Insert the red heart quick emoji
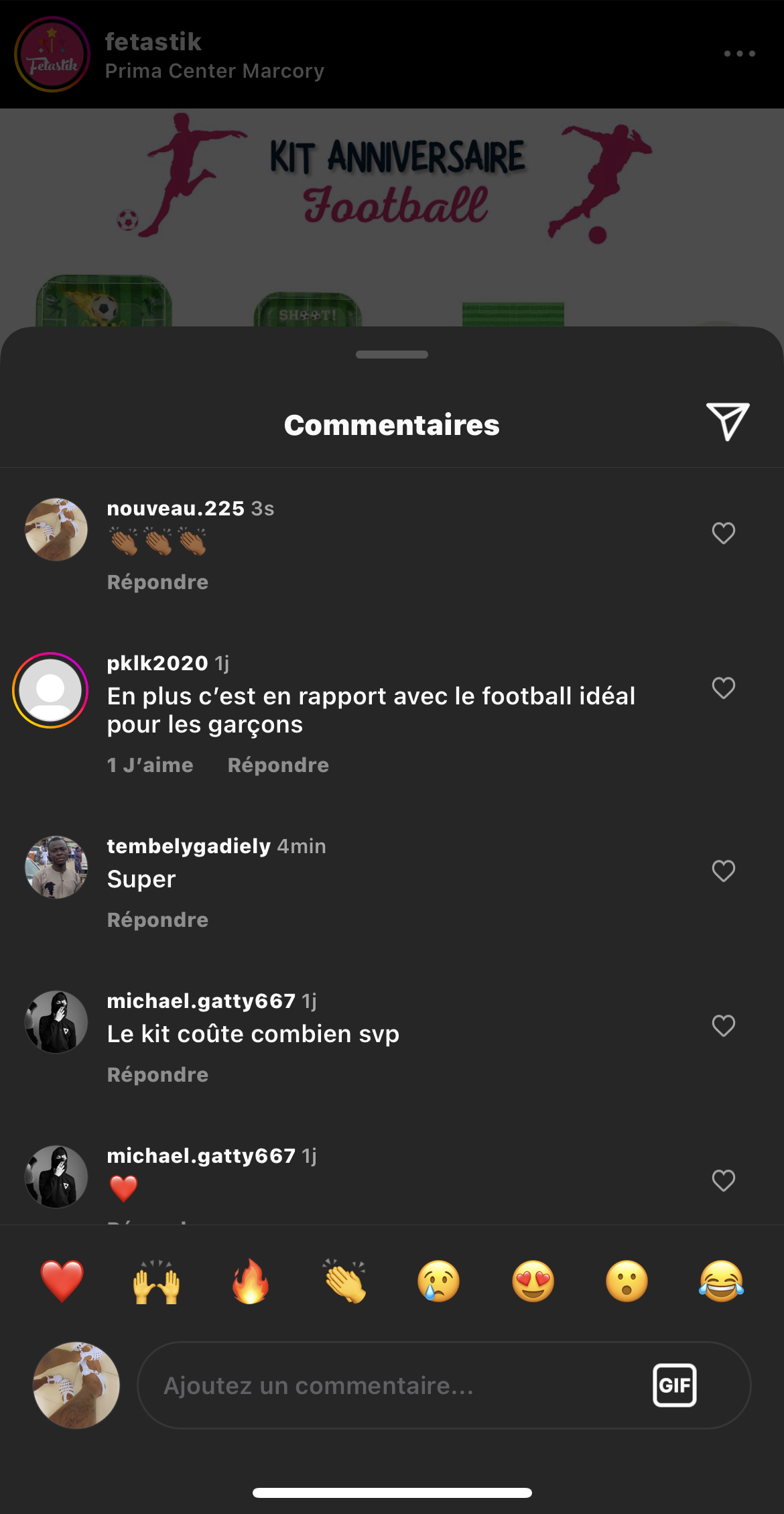The image size is (784, 1514). (62, 1281)
